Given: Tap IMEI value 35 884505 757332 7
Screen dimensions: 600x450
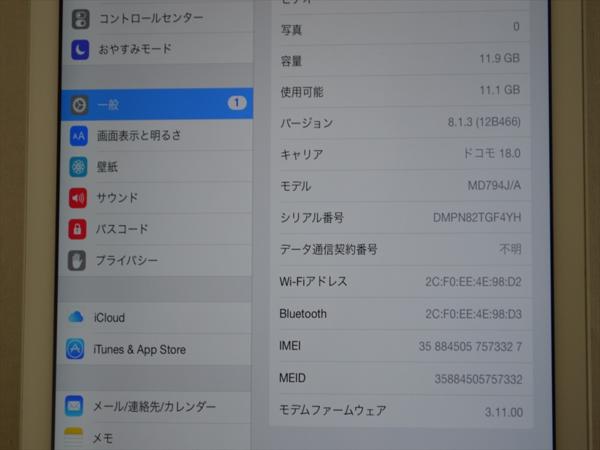Looking at the screenshot, I should click(x=470, y=347).
